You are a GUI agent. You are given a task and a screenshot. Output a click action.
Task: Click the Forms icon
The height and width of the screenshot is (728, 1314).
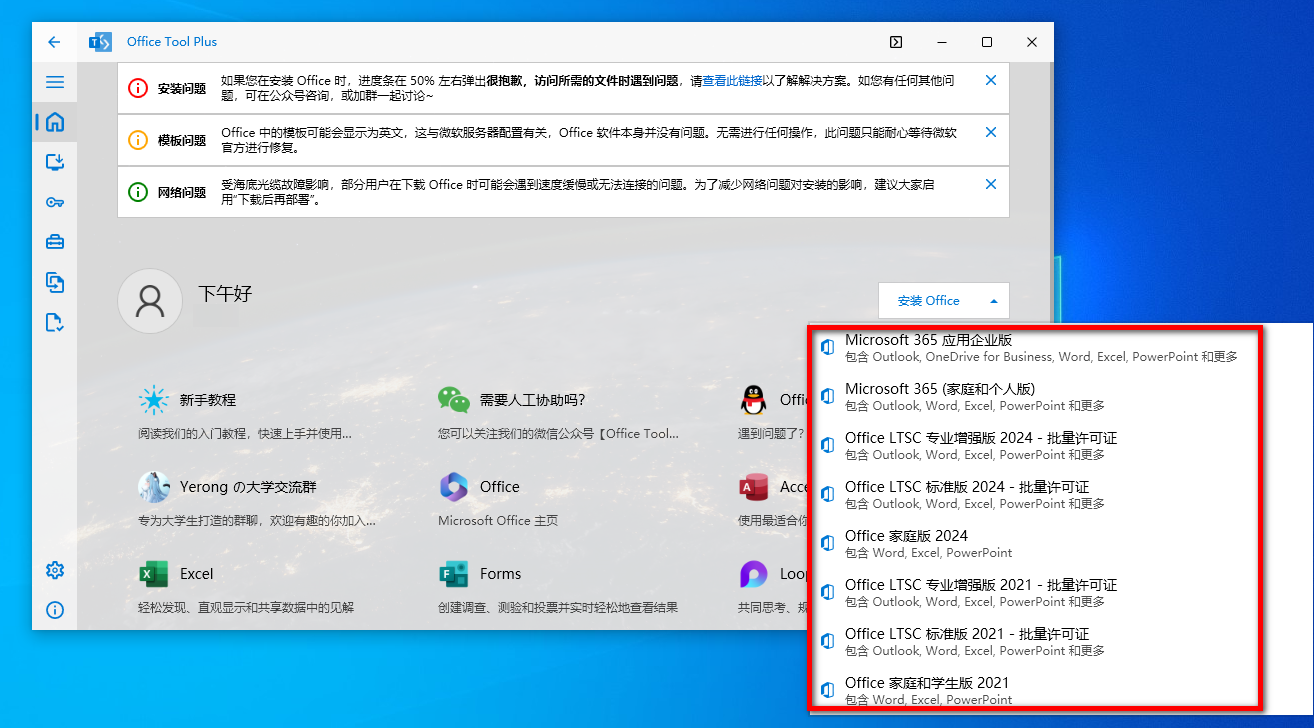click(454, 574)
